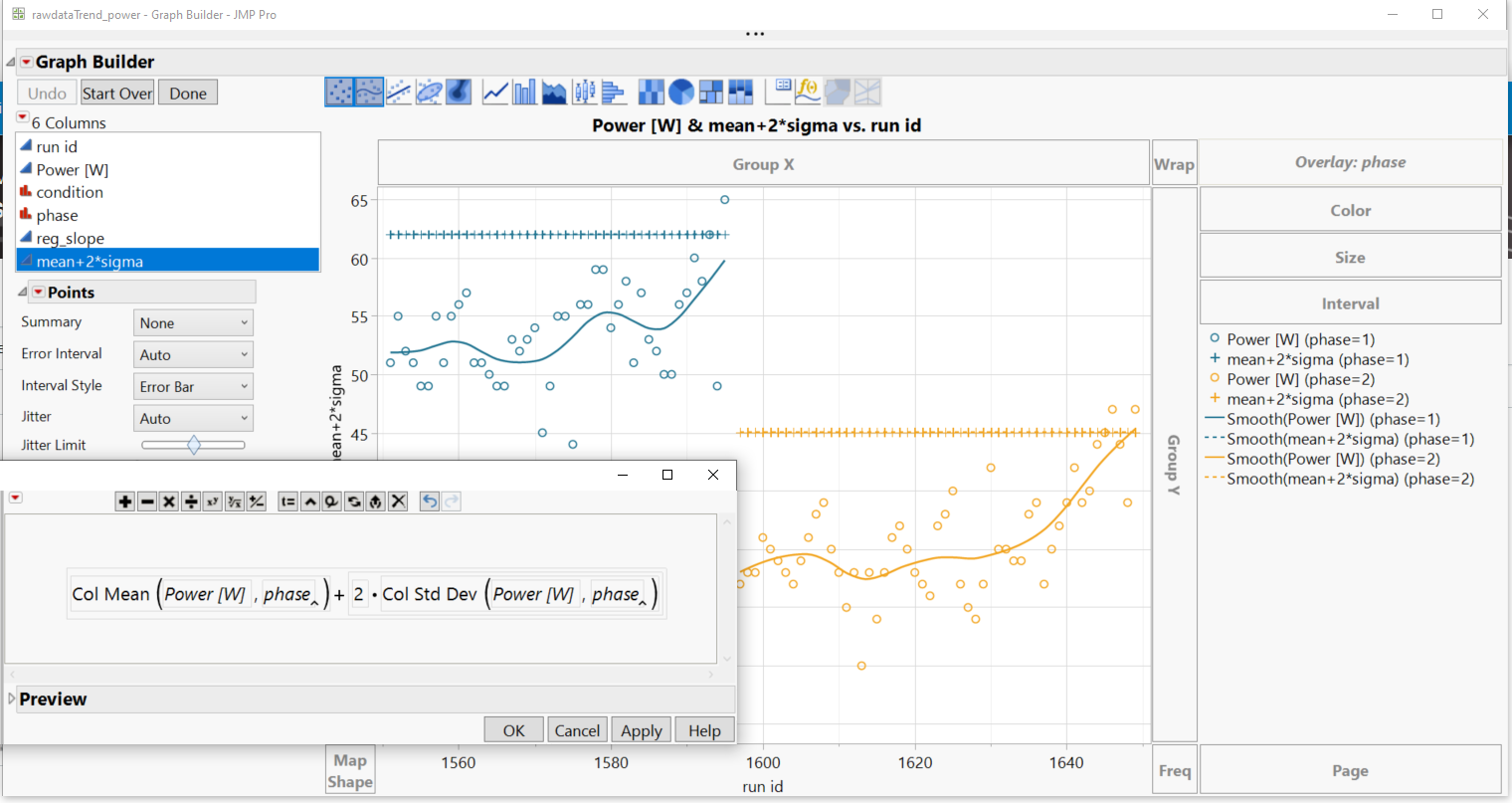This screenshot has height=803, width=1512.
Task: Click the Done button
Action: pos(187,92)
